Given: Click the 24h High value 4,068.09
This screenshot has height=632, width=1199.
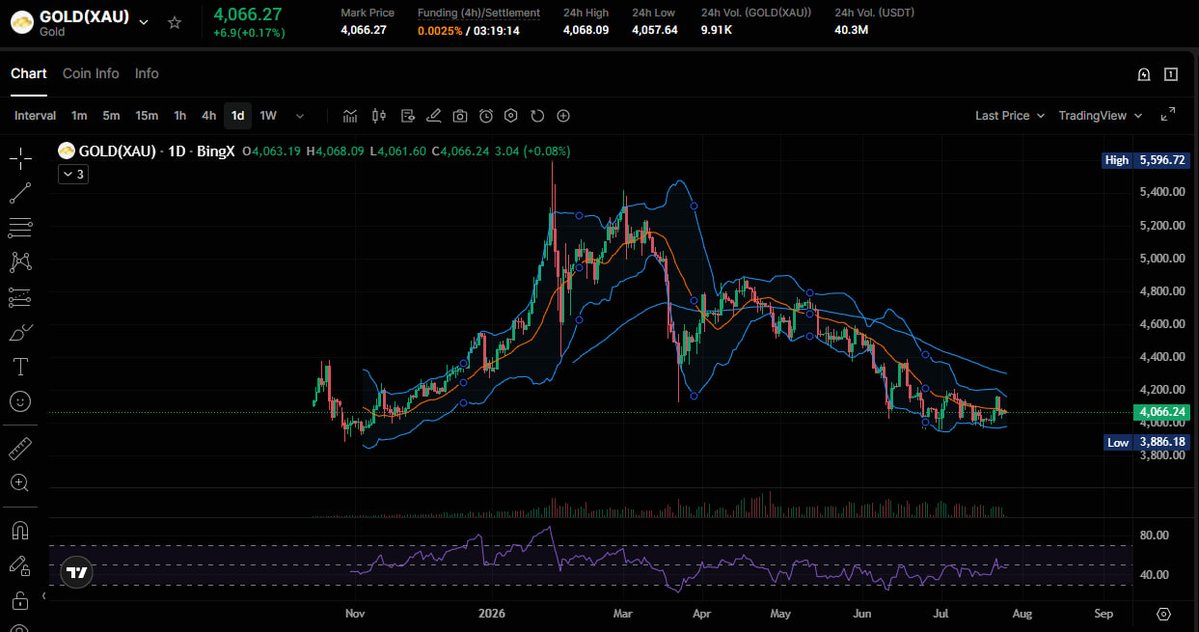Looking at the screenshot, I should [x=586, y=31].
